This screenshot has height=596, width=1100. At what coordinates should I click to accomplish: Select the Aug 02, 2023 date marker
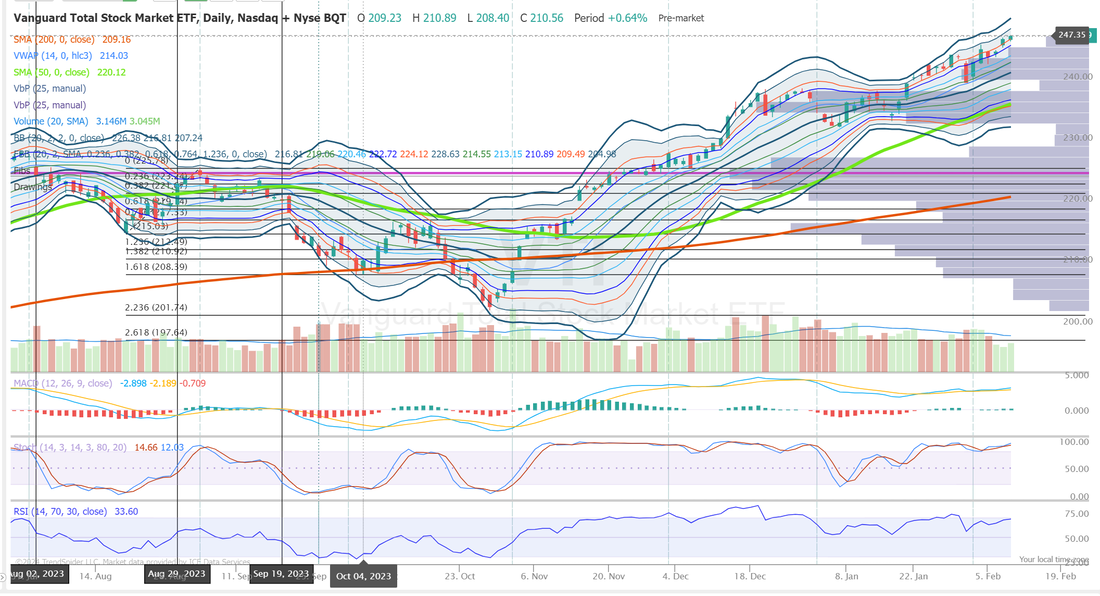click(39, 574)
